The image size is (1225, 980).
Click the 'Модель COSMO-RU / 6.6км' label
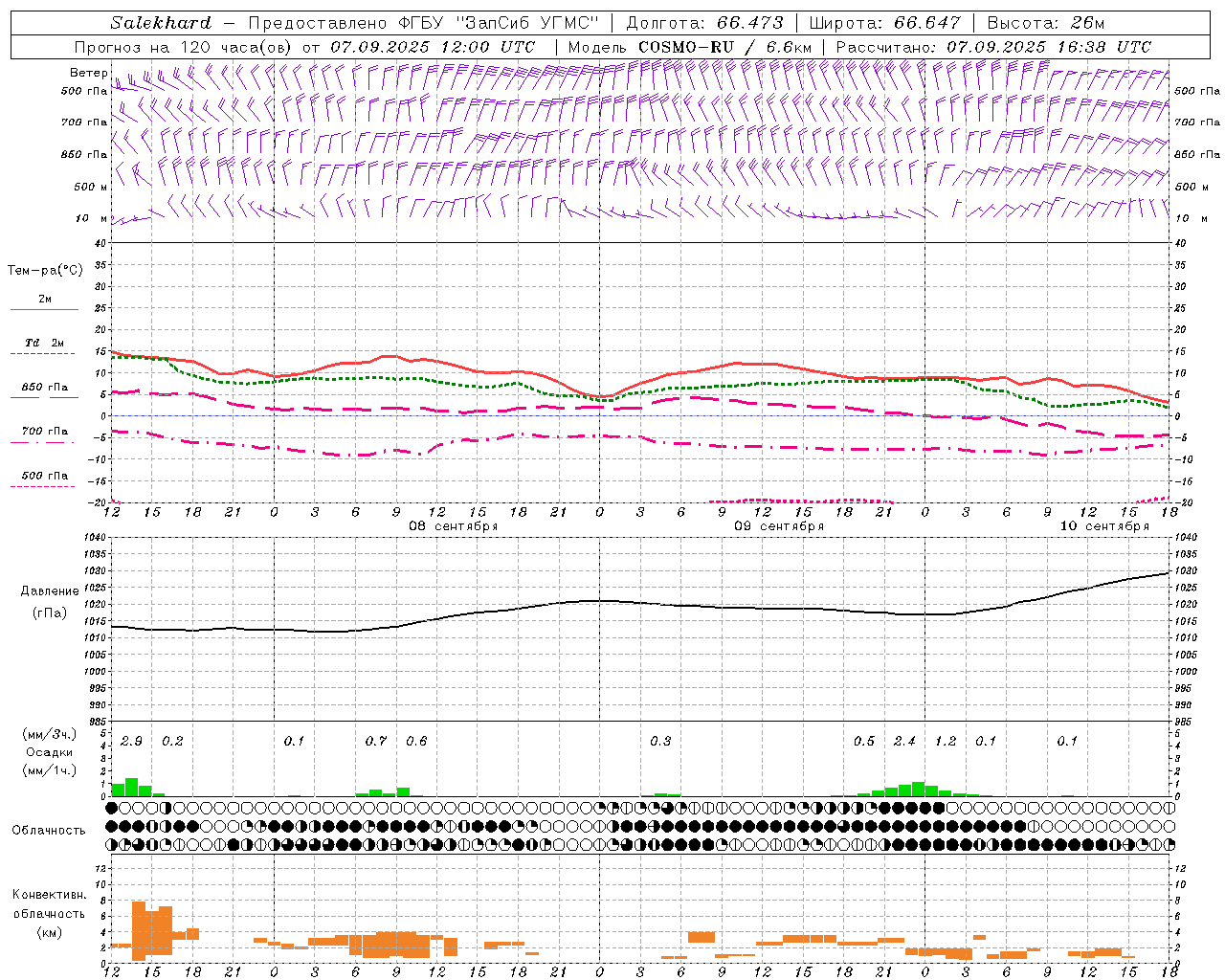[690, 47]
